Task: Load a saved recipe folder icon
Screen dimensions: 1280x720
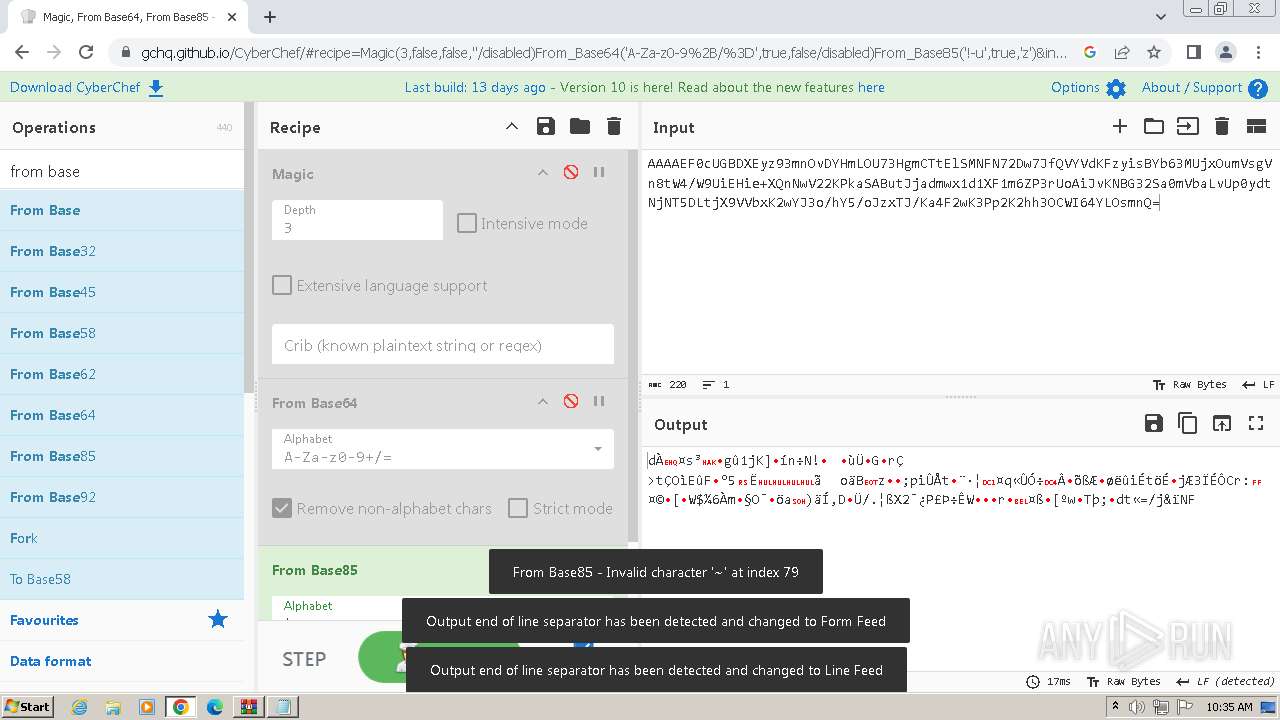Action: [580, 126]
